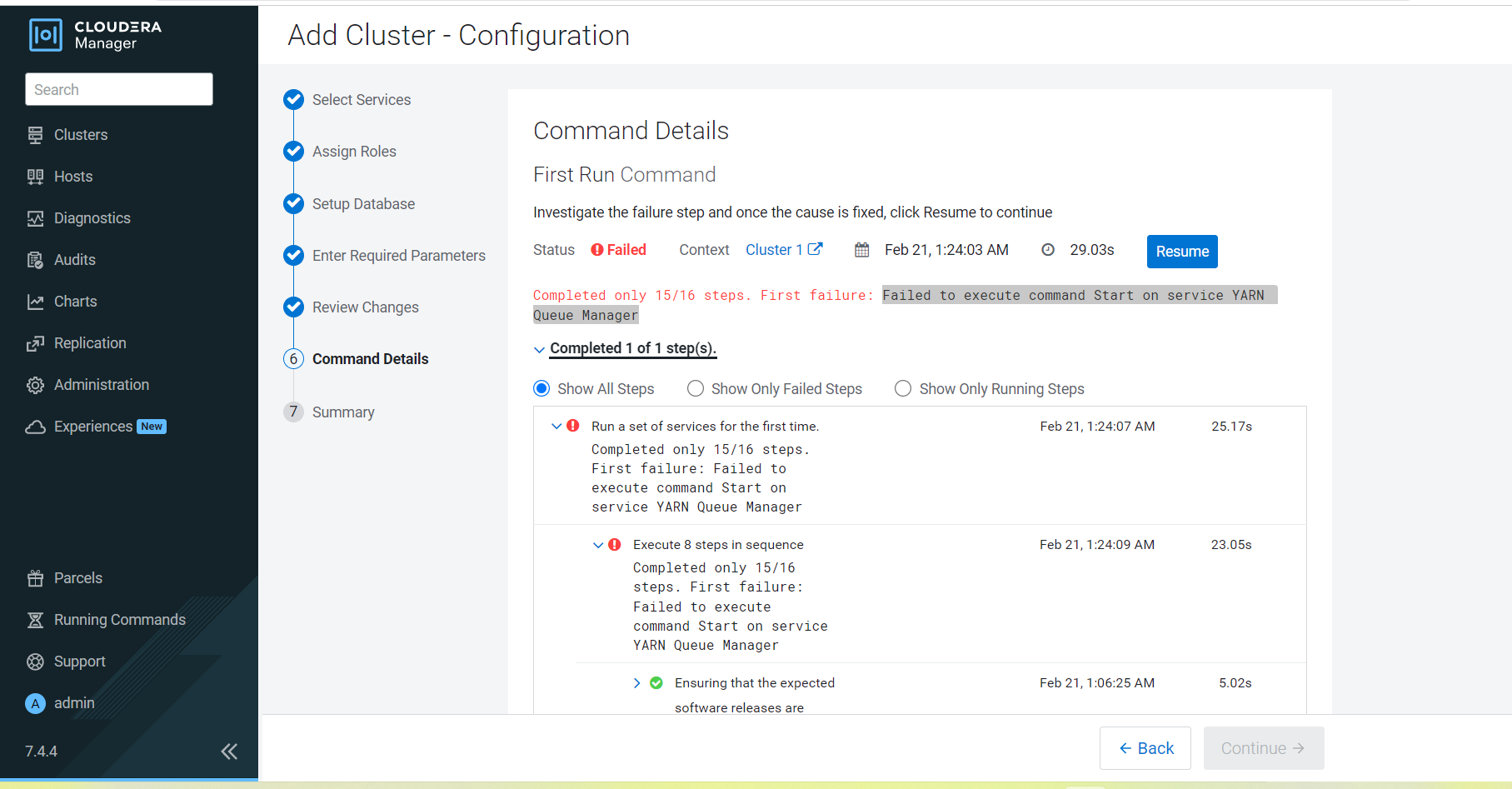Open the Audits page
The width and height of the screenshot is (1512, 789).
click(74, 260)
